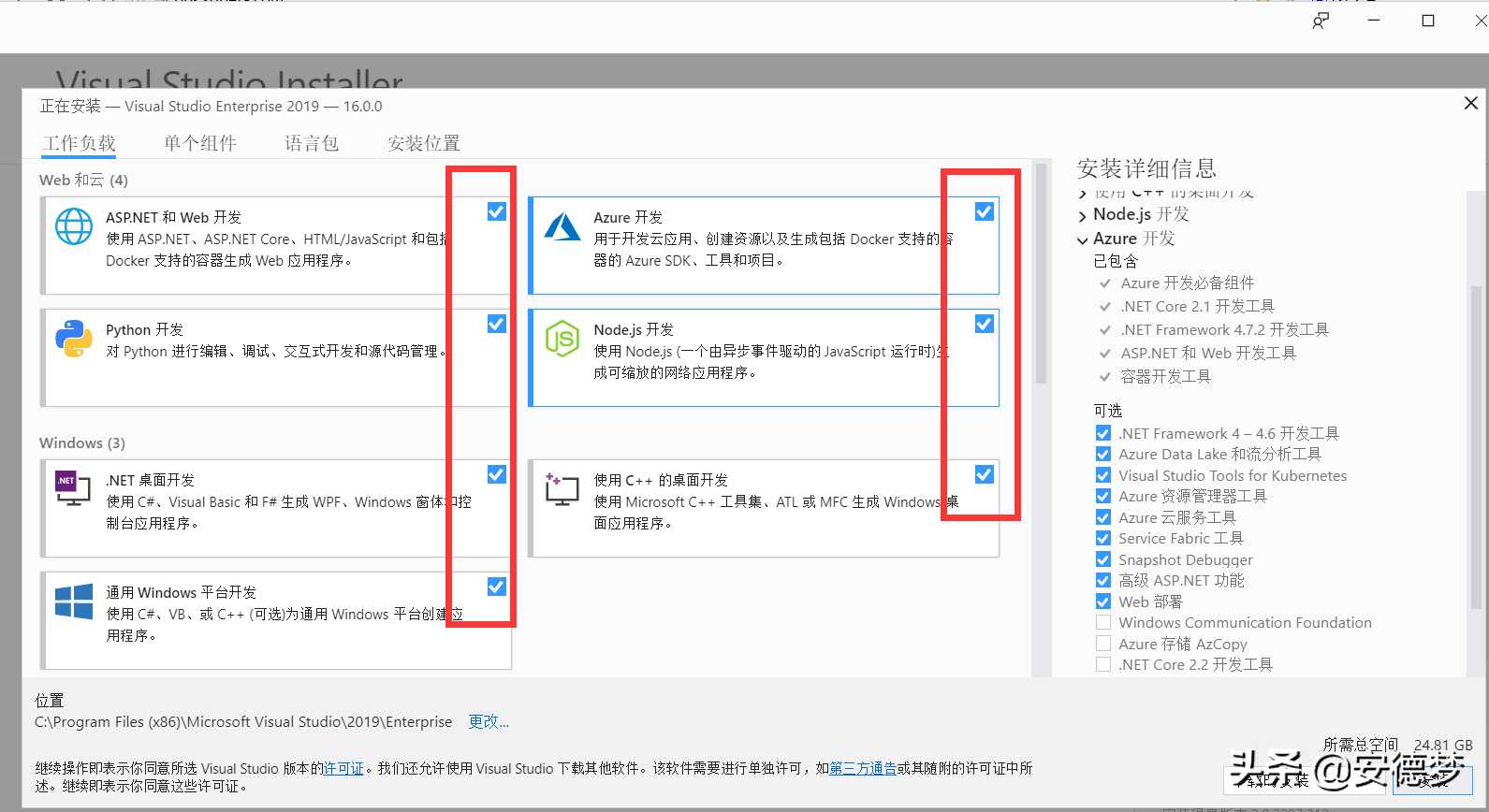
Task: Toggle Azure 云服务工具 option
Action: (x=1103, y=517)
